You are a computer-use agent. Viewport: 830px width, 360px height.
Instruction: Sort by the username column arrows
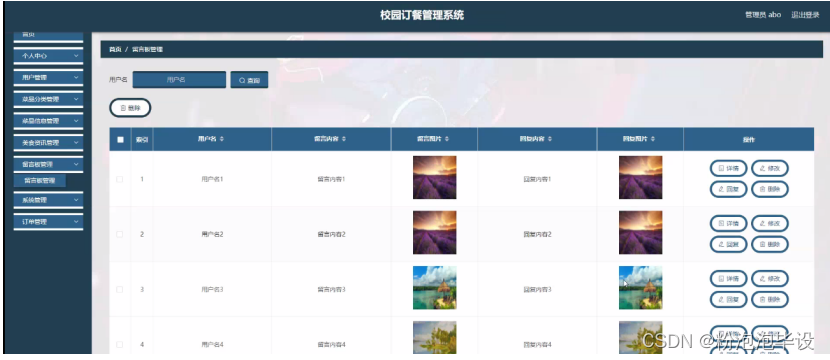[222, 139]
